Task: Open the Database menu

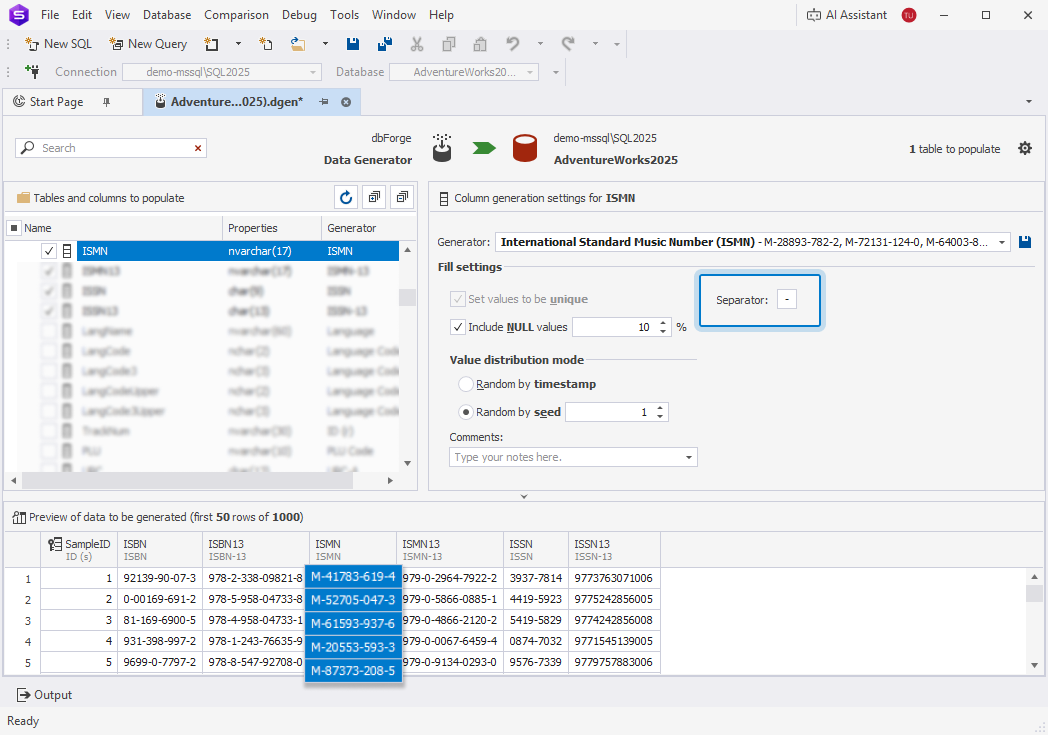Action: 167,15
